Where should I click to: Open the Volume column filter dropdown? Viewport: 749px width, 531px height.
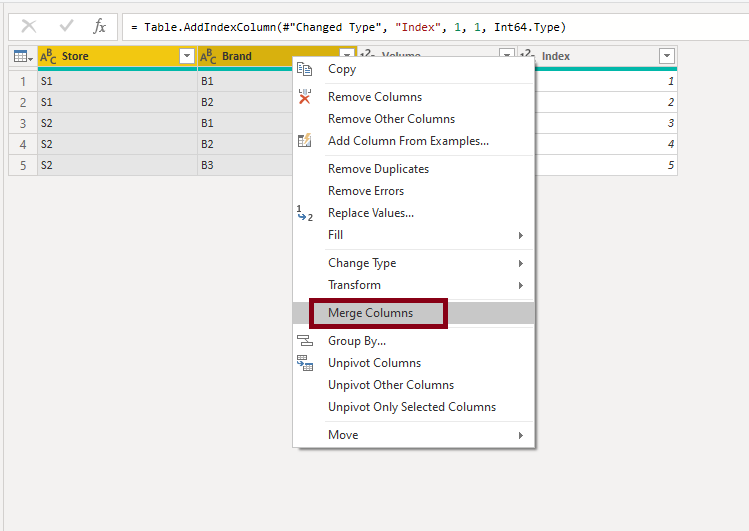(507, 53)
